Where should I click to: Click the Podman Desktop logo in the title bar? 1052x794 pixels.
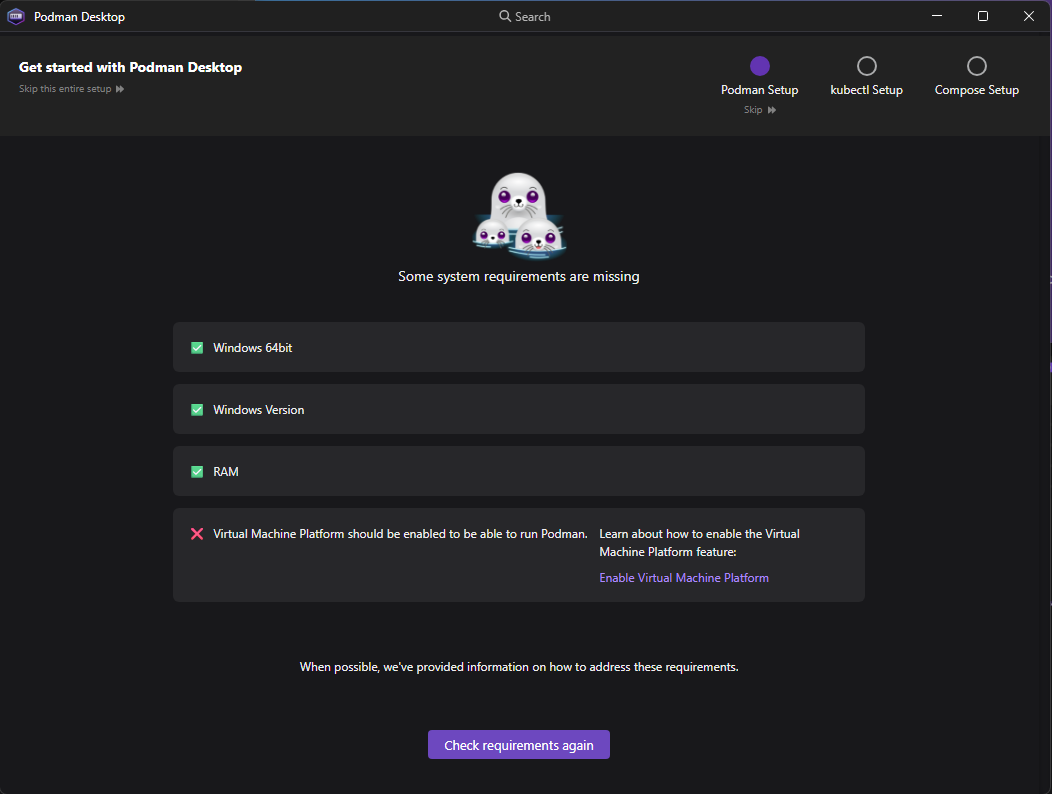coord(16,16)
